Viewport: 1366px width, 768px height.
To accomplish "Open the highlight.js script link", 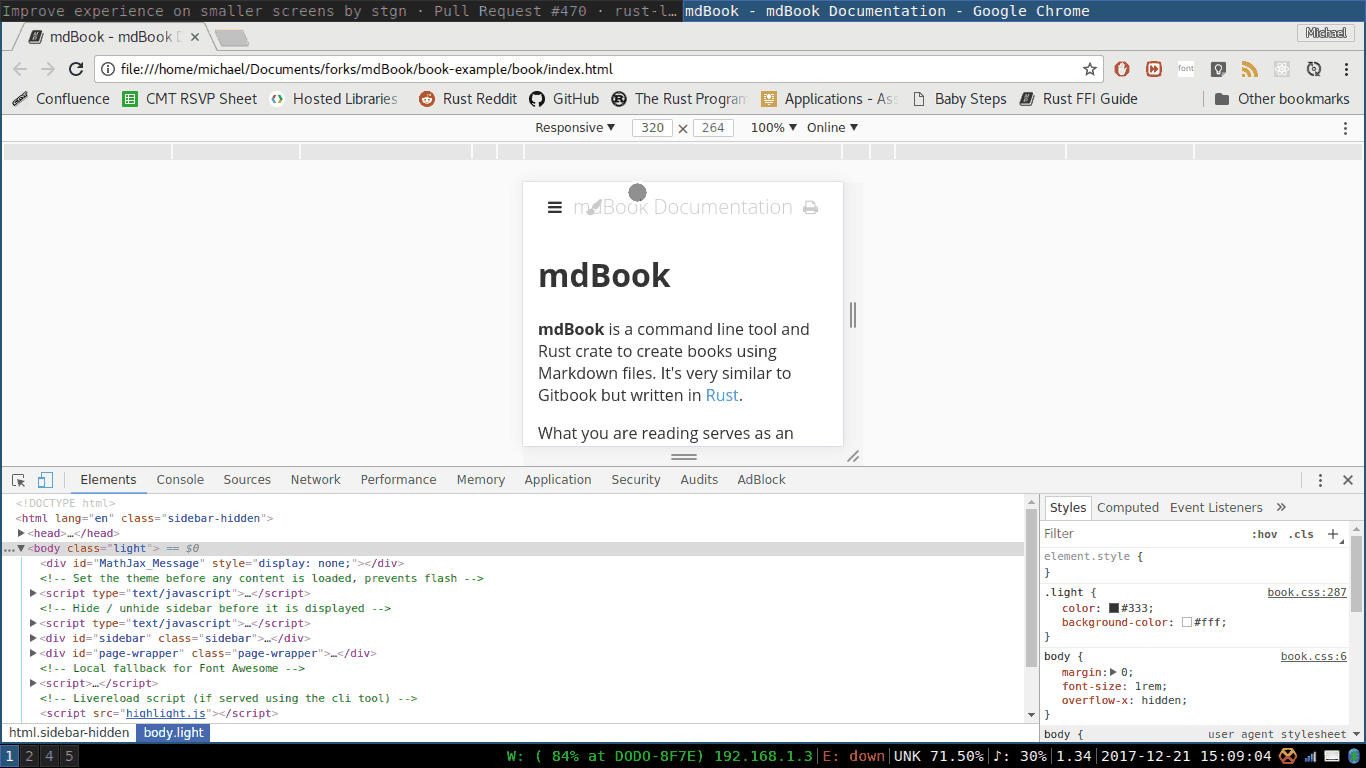I will click(166, 713).
